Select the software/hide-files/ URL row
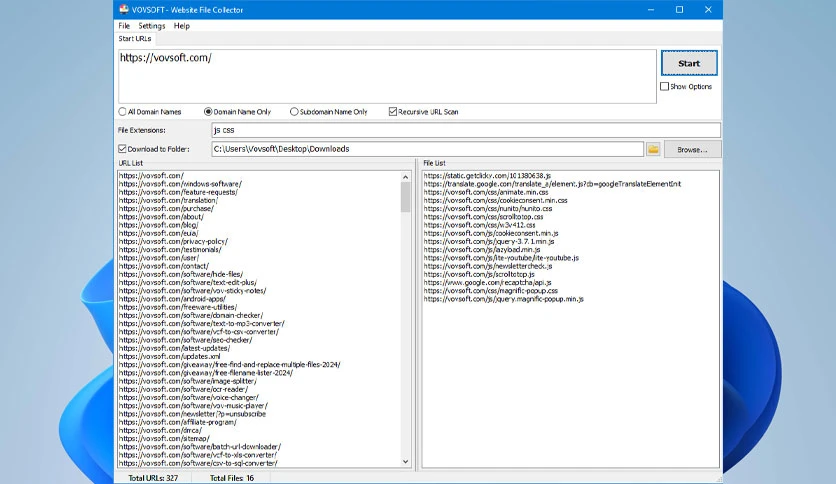This screenshot has height=484, width=836. coord(181,274)
